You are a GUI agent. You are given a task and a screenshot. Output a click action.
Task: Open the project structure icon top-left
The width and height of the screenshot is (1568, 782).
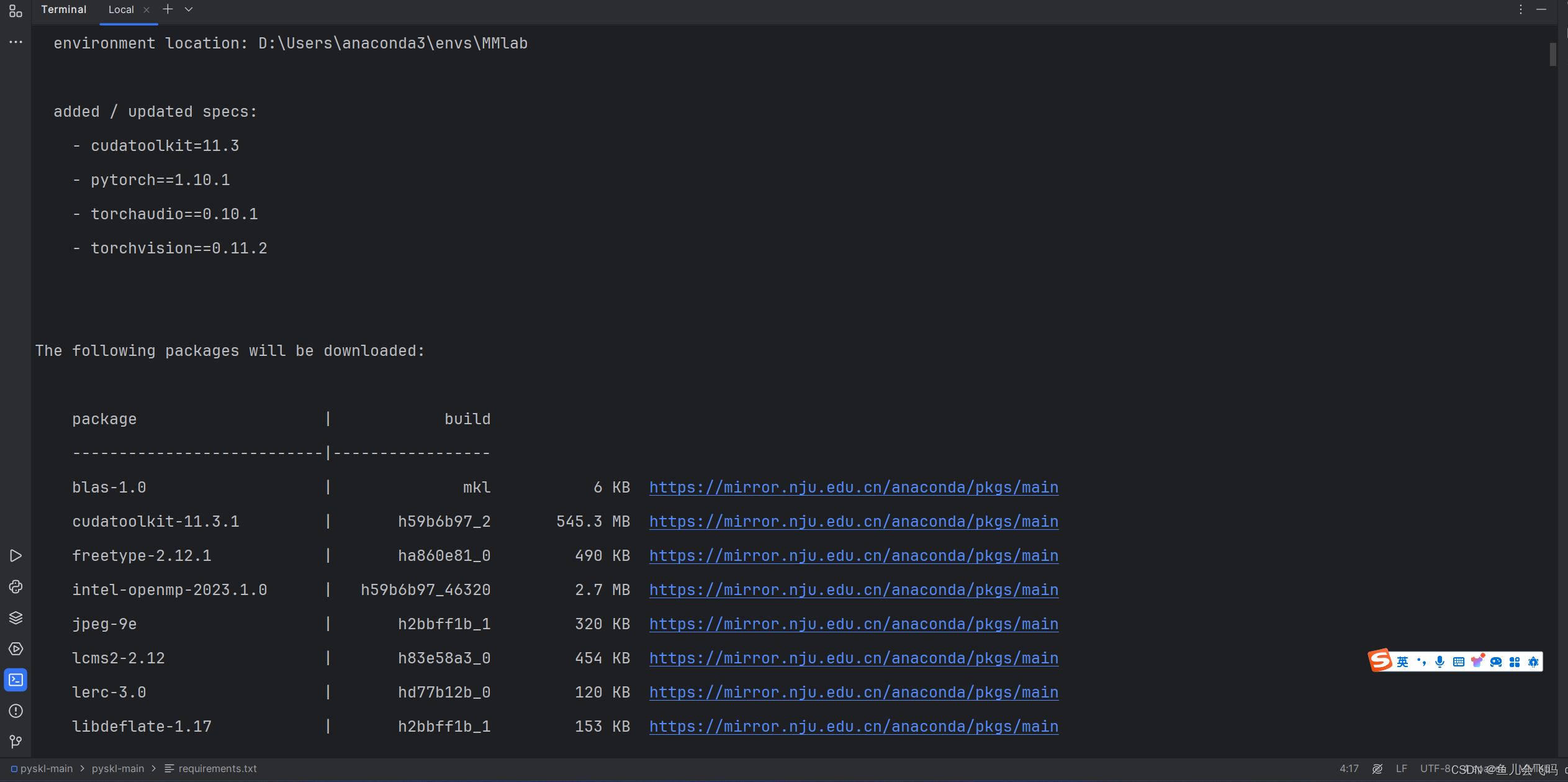(x=16, y=11)
